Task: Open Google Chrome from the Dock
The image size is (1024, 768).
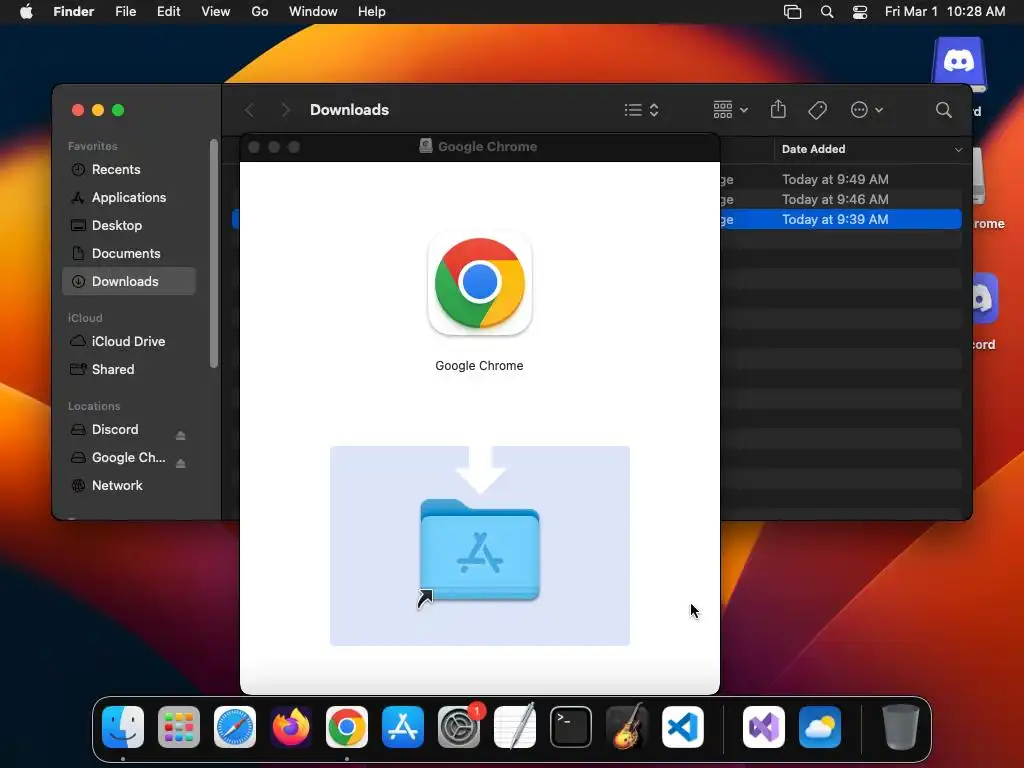Action: point(347,727)
